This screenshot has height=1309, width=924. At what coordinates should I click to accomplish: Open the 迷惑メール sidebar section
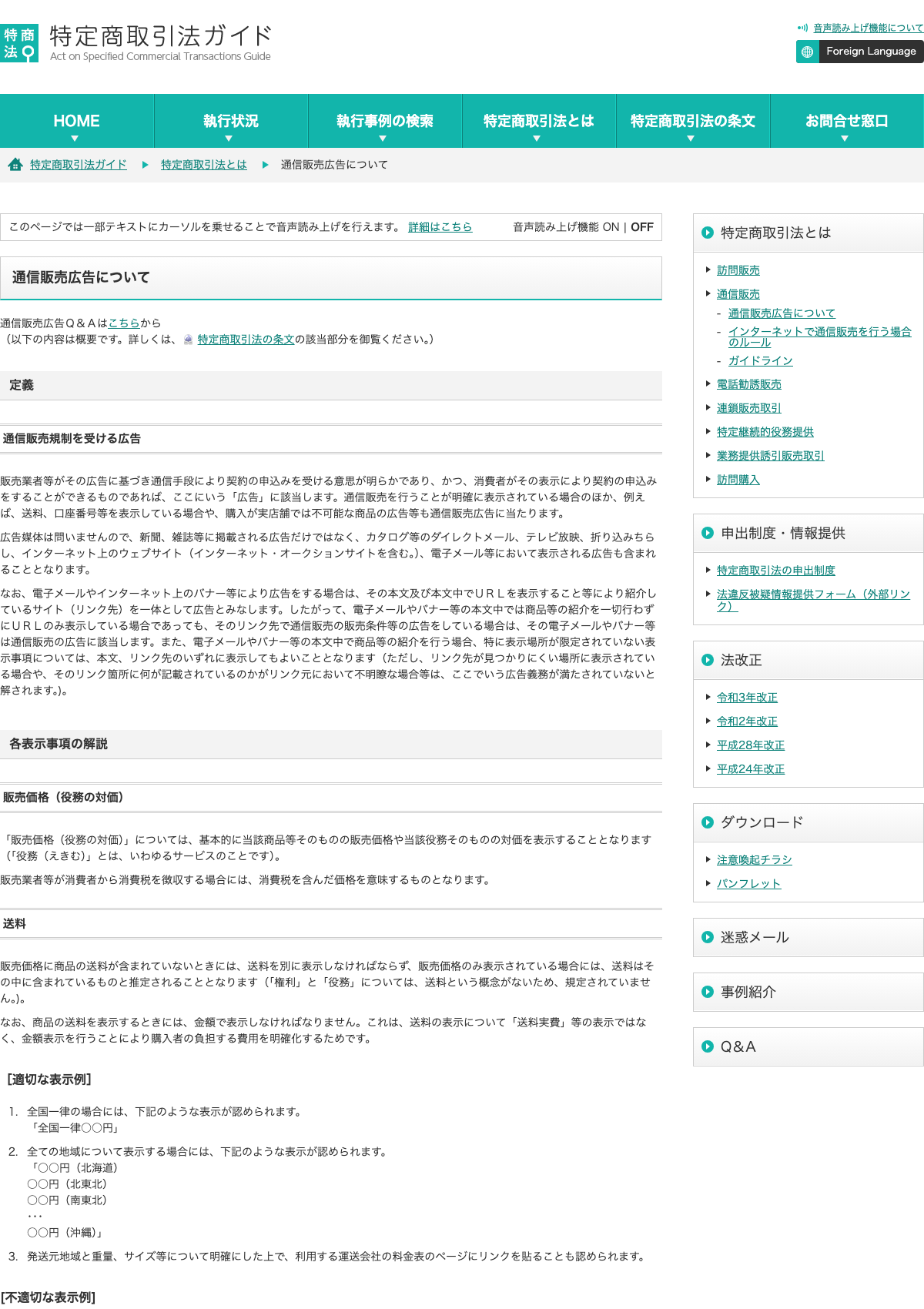tap(808, 938)
